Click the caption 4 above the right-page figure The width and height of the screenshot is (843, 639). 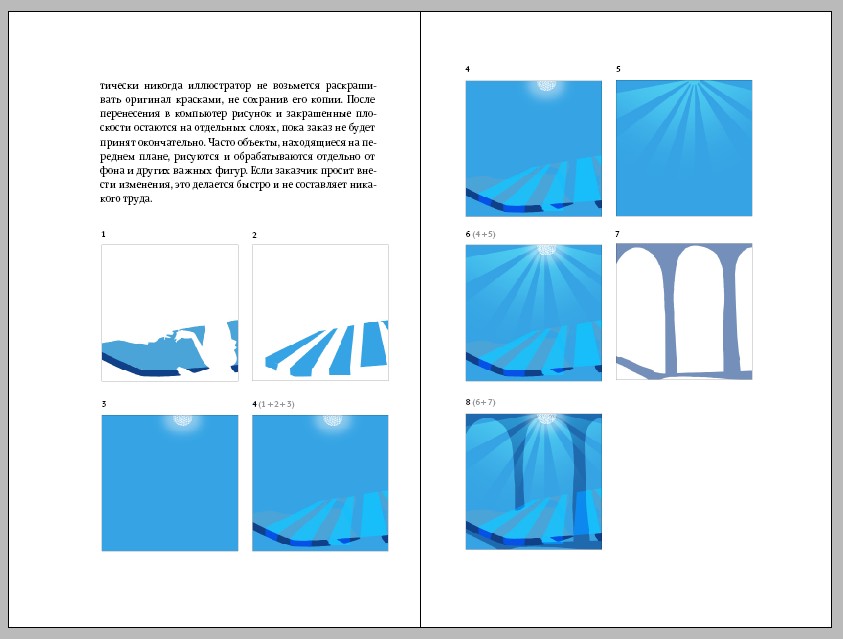tap(468, 69)
